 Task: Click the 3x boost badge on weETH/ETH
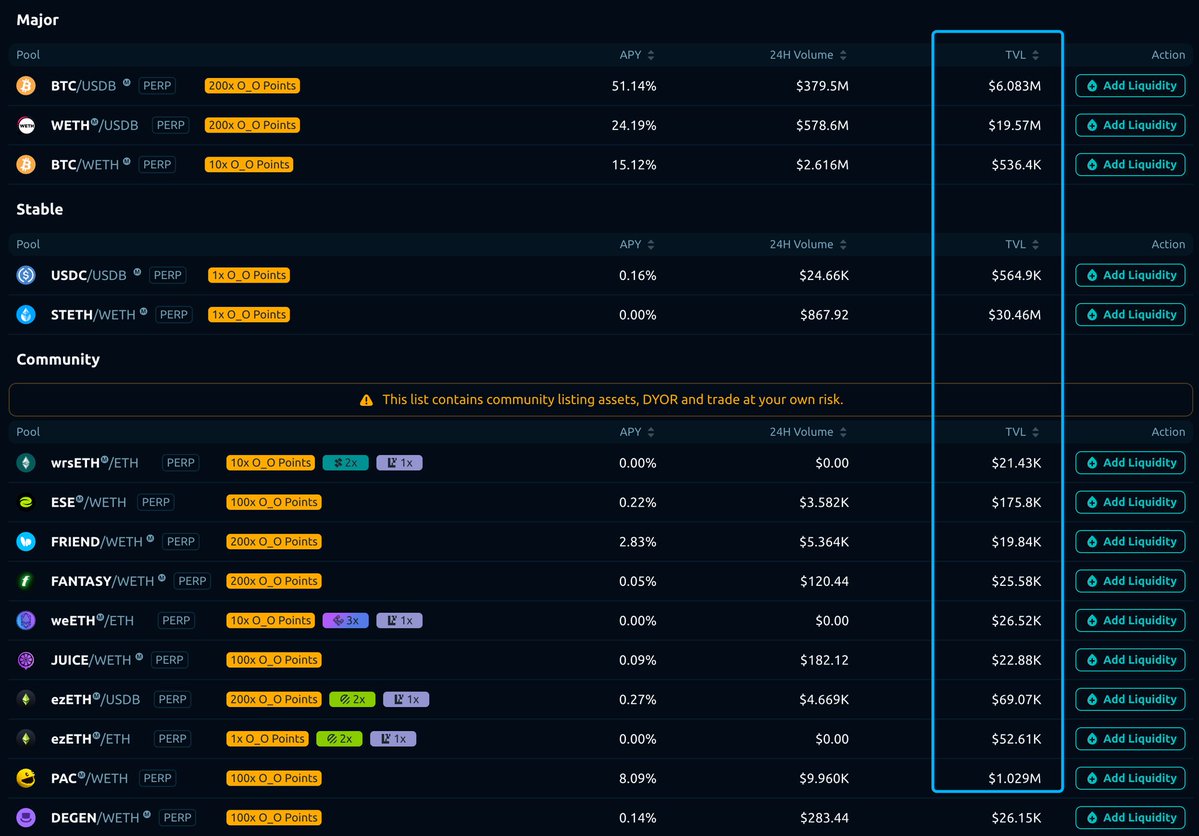click(x=345, y=621)
